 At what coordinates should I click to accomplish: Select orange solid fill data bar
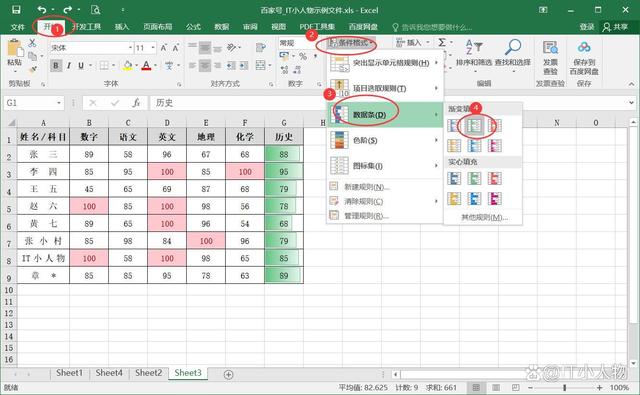[x=454, y=198]
